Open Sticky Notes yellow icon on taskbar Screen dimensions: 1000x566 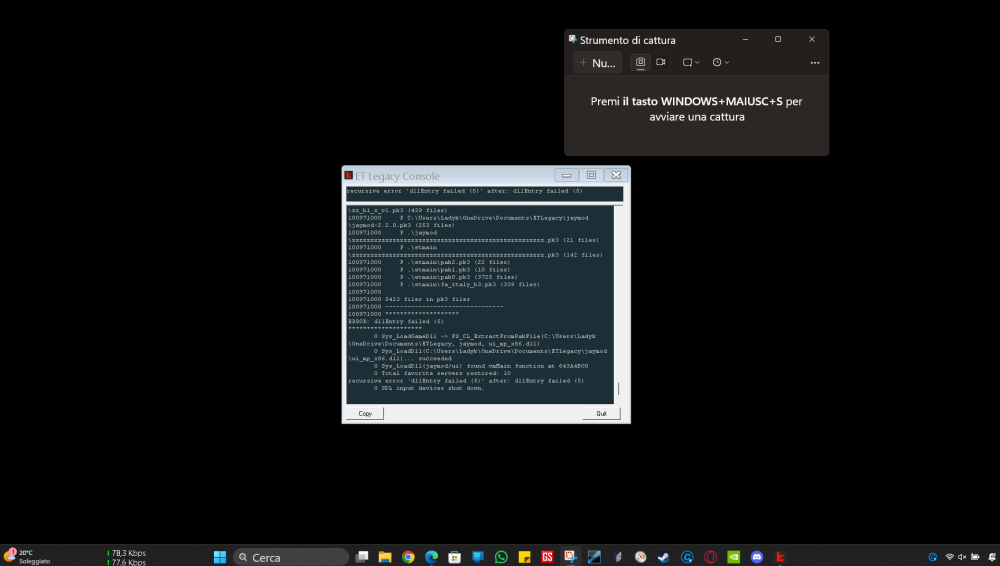[524, 557]
